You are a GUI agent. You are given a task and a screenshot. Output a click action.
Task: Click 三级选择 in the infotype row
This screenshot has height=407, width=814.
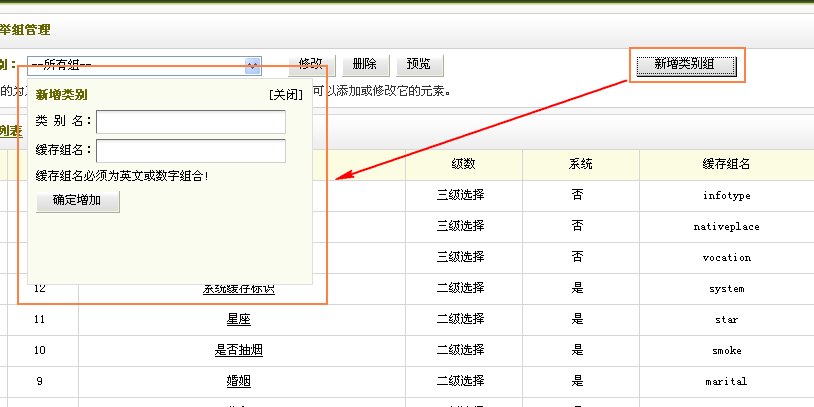coord(460,195)
